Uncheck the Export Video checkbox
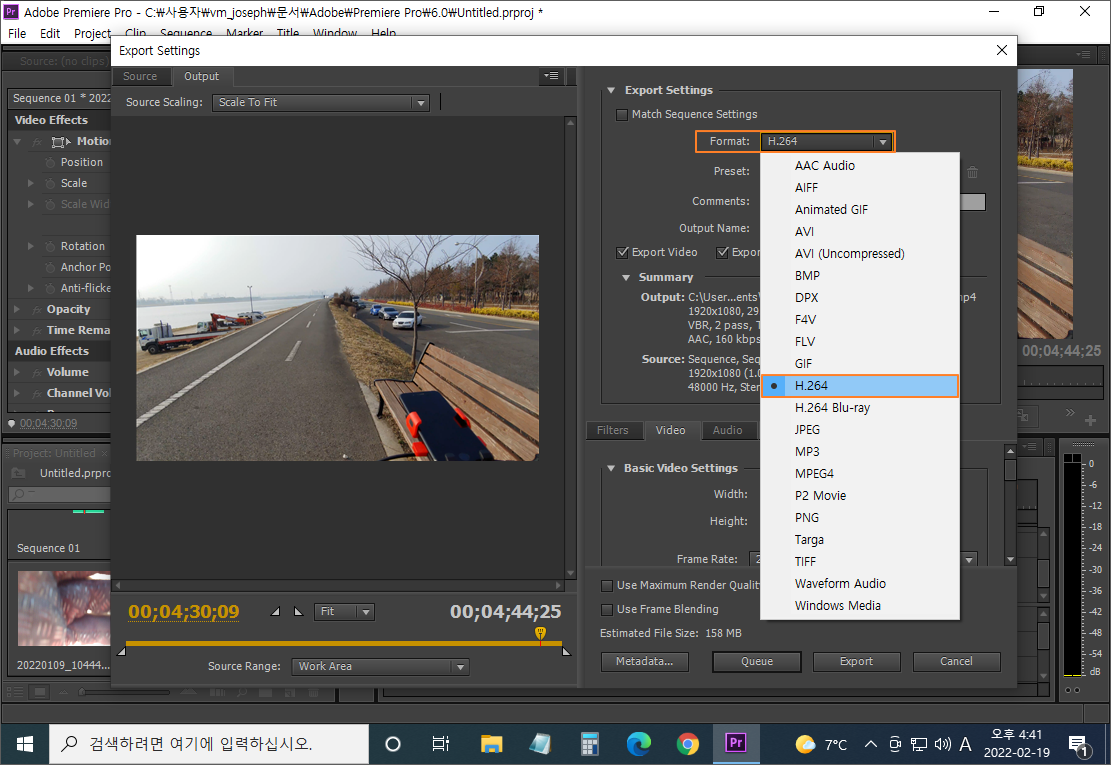The width and height of the screenshot is (1111, 765). coord(623,252)
